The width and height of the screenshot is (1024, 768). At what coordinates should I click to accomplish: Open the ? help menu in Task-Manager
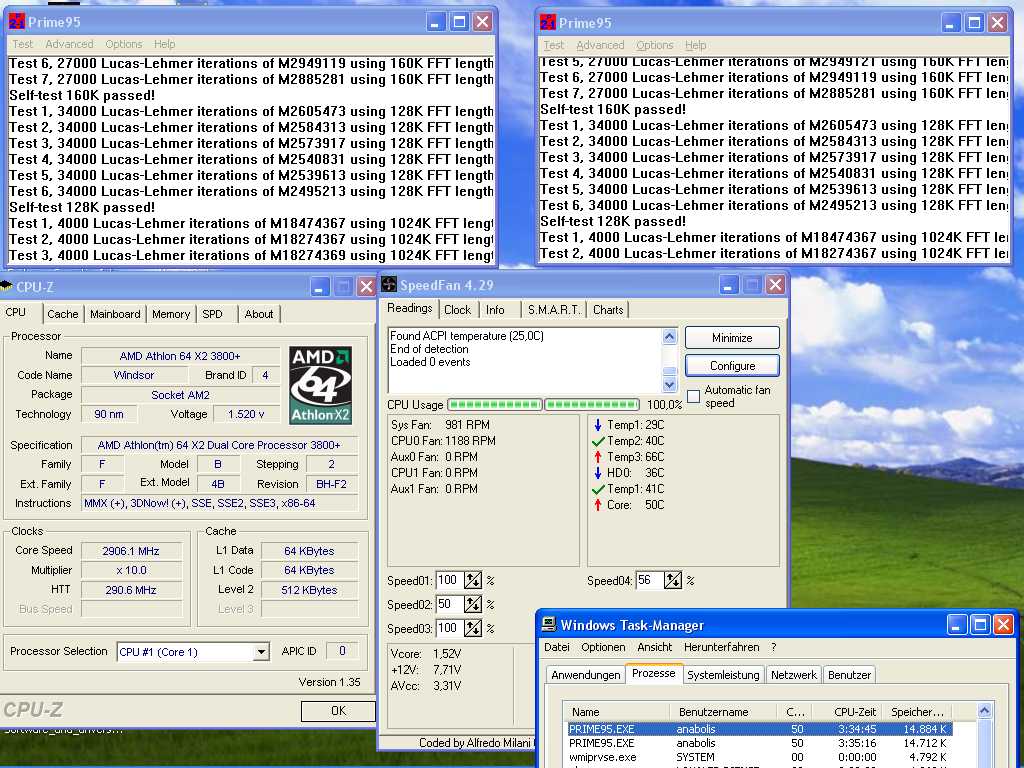(774, 647)
